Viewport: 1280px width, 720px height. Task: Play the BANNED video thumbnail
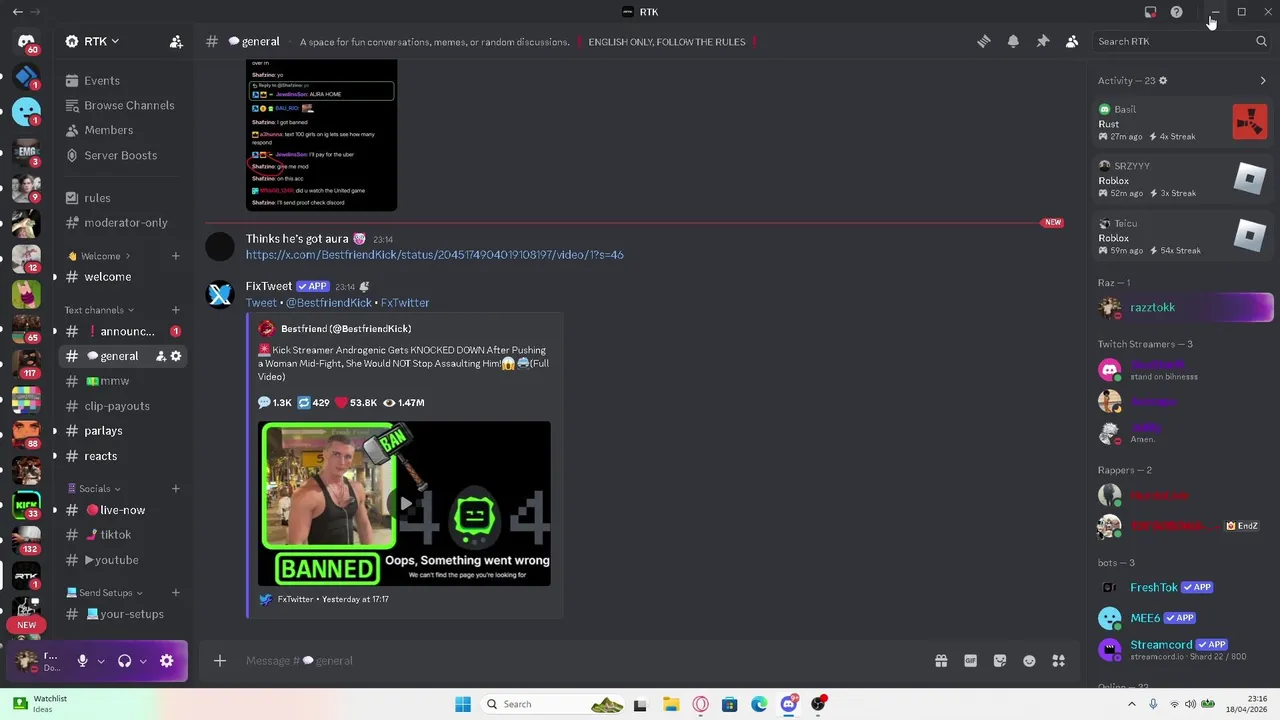pyautogui.click(x=404, y=503)
